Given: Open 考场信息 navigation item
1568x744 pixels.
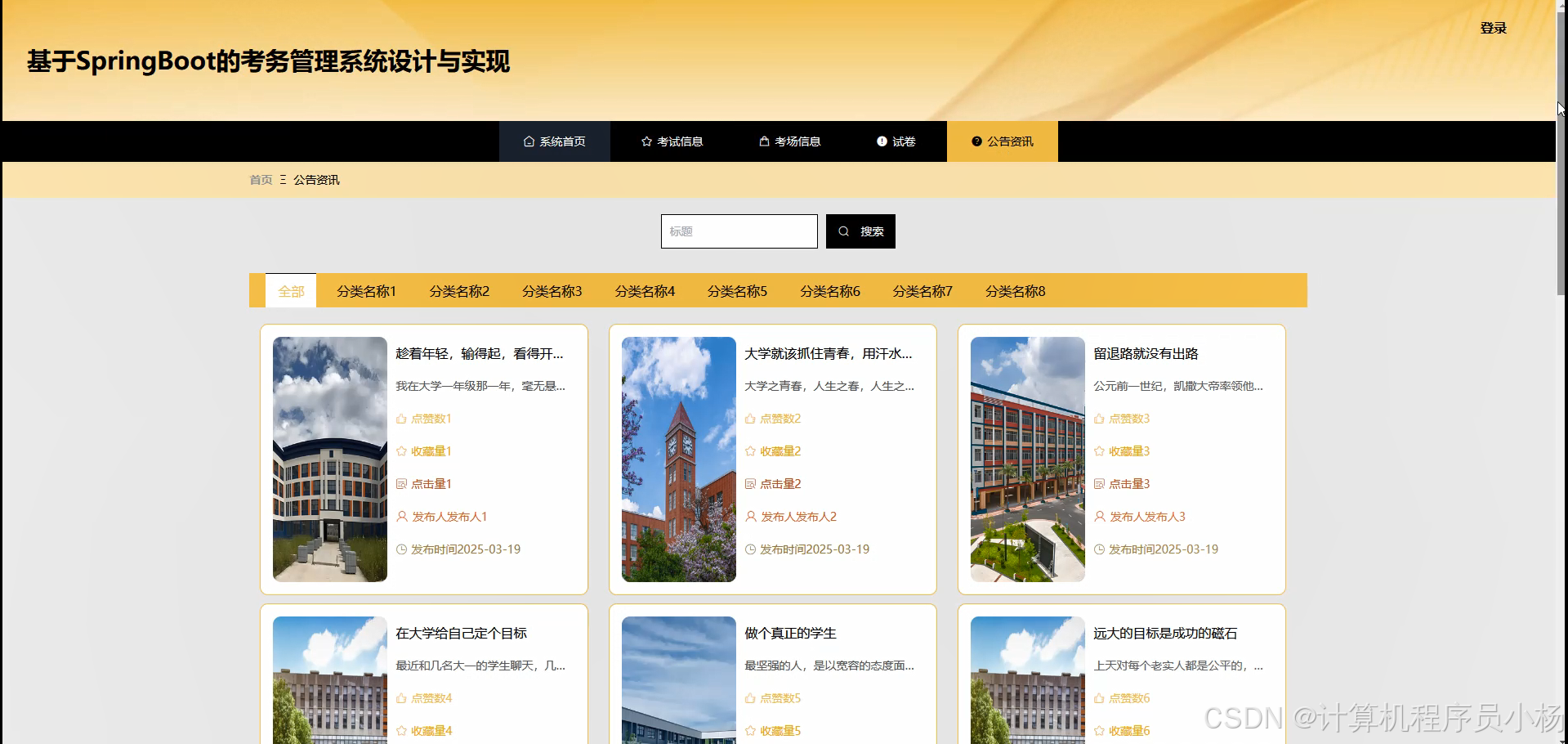Looking at the screenshot, I should point(790,141).
